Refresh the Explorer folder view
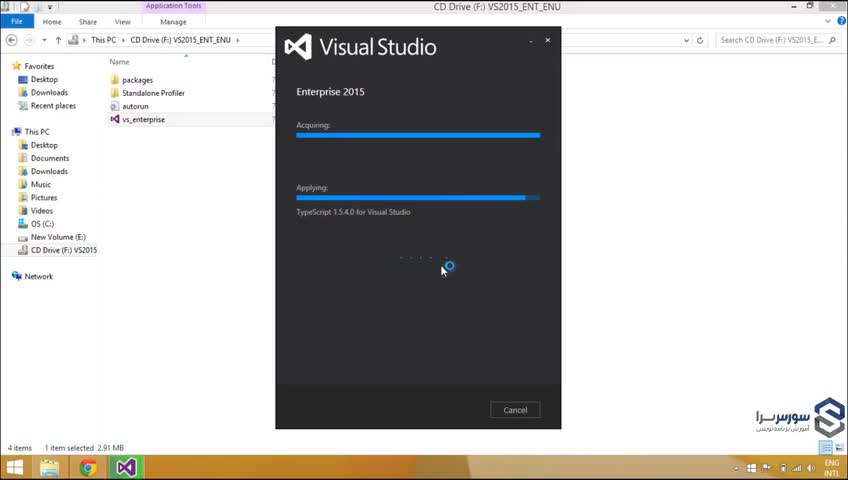848x480 pixels. pyautogui.click(x=700, y=40)
